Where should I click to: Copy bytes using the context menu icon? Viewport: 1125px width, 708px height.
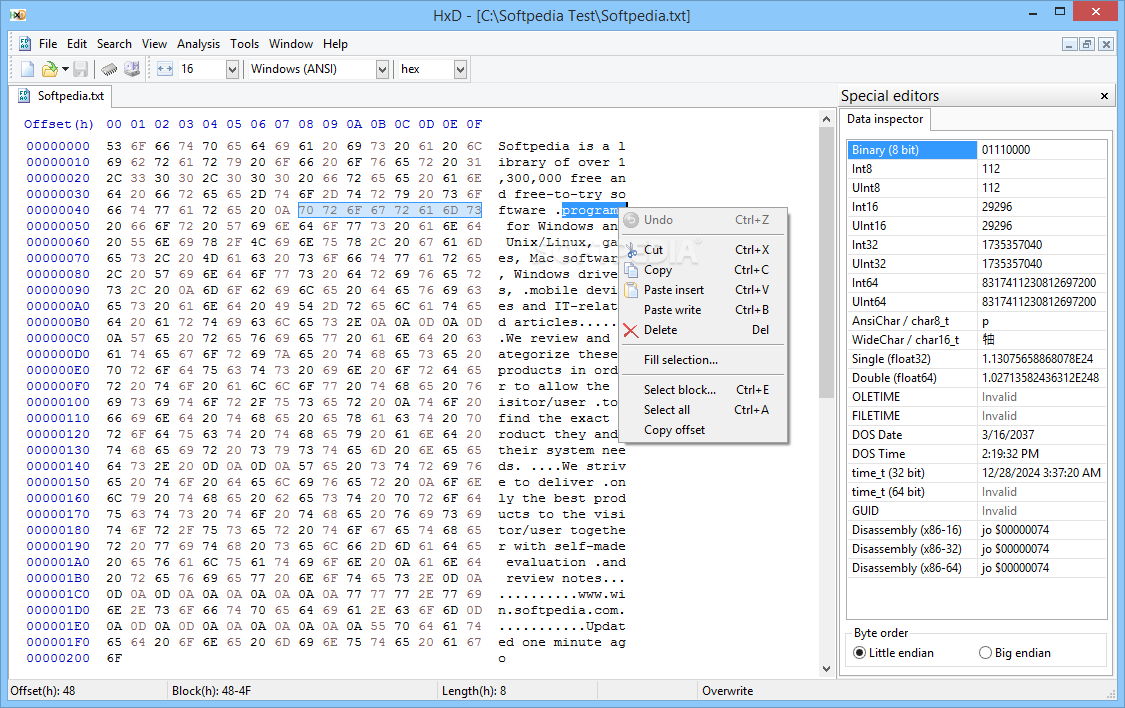click(631, 270)
